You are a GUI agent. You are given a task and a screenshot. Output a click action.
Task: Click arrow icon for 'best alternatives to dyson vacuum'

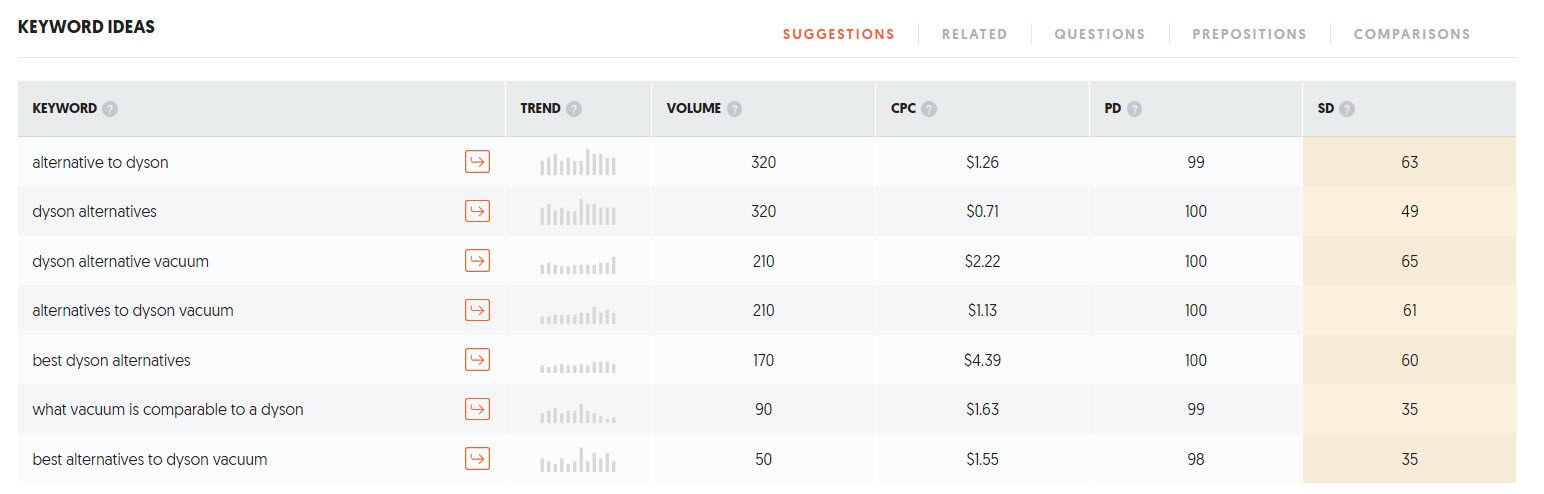pyautogui.click(x=477, y=459)
